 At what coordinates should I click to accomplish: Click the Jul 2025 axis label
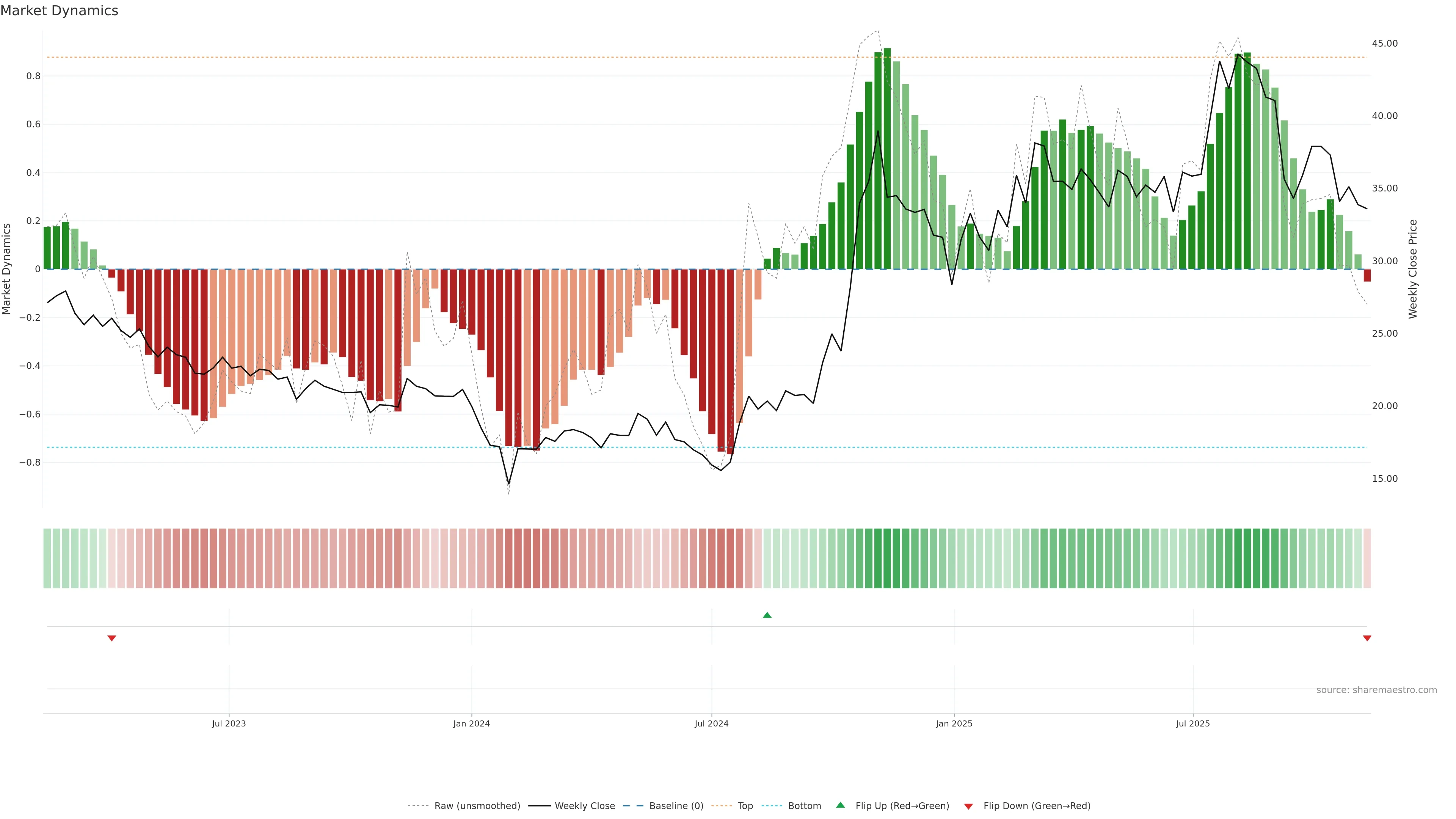coord(1192,723)
